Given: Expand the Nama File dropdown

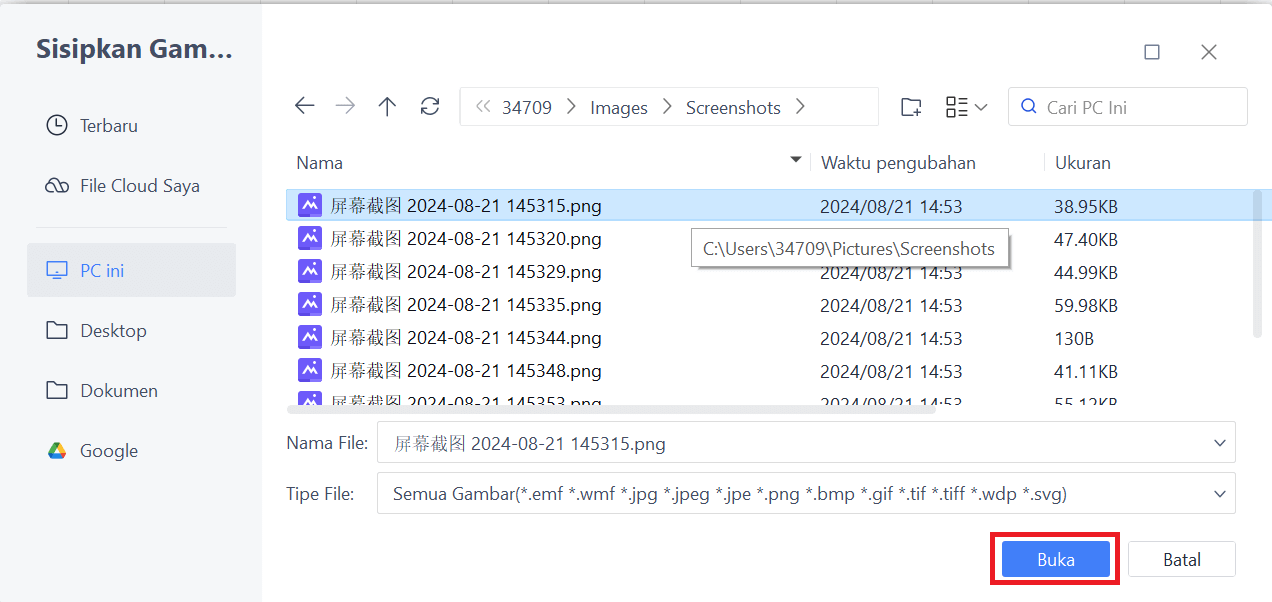Looking at the screenshot, I should pos(1219,442).
